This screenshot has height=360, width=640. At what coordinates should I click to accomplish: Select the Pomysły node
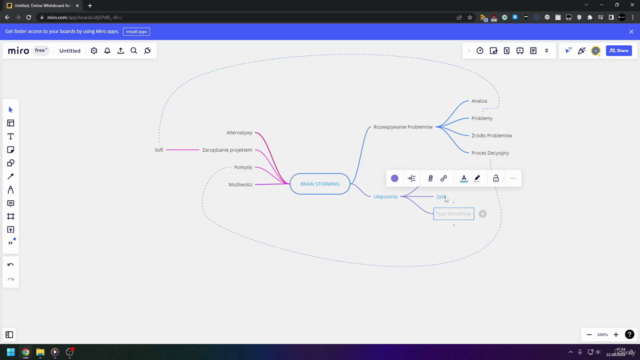click(x=243, y=167)
